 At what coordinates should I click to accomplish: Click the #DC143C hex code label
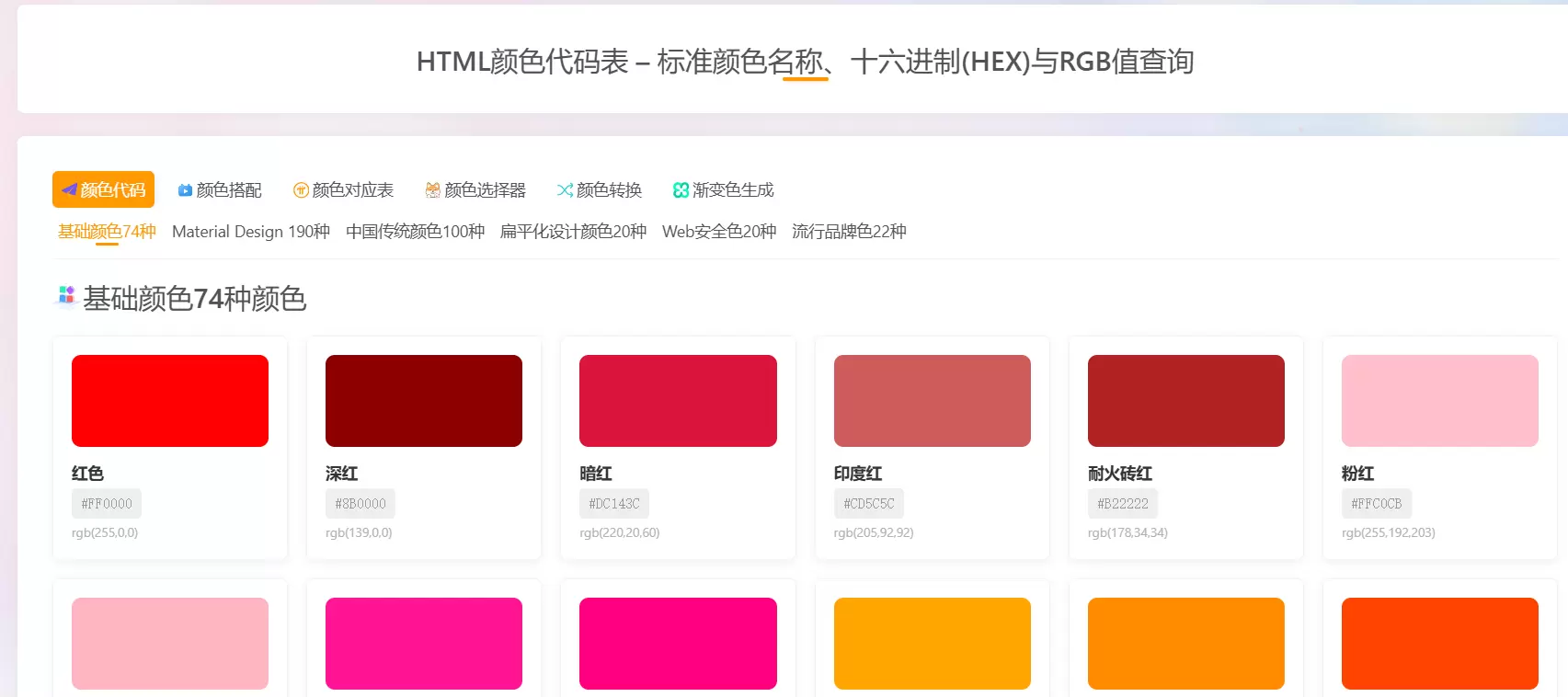pyautogui.click(x=614, y=504)
